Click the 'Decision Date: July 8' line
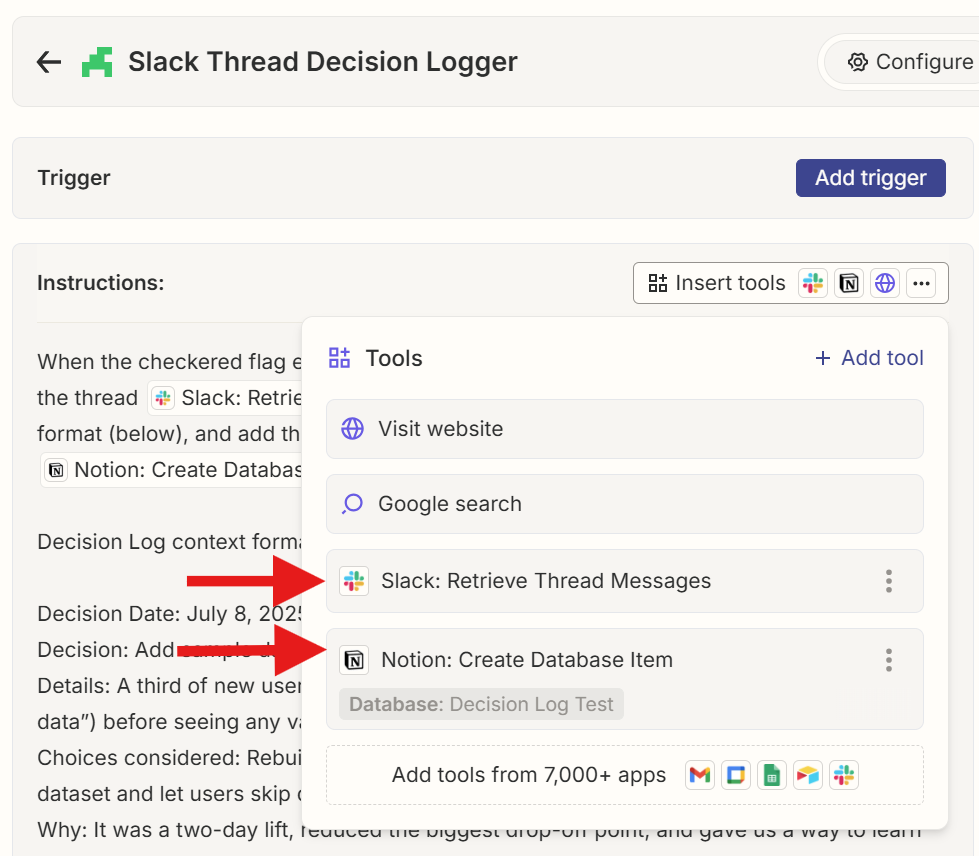The width and height of the screenshot is (979, 856). [x=170, y=614]
